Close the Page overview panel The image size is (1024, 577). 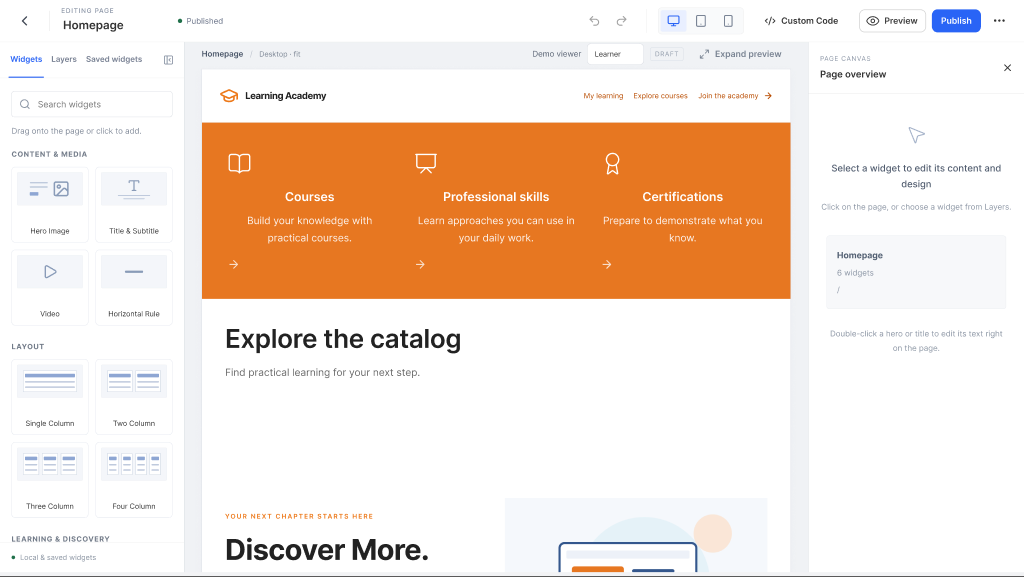1007,68
